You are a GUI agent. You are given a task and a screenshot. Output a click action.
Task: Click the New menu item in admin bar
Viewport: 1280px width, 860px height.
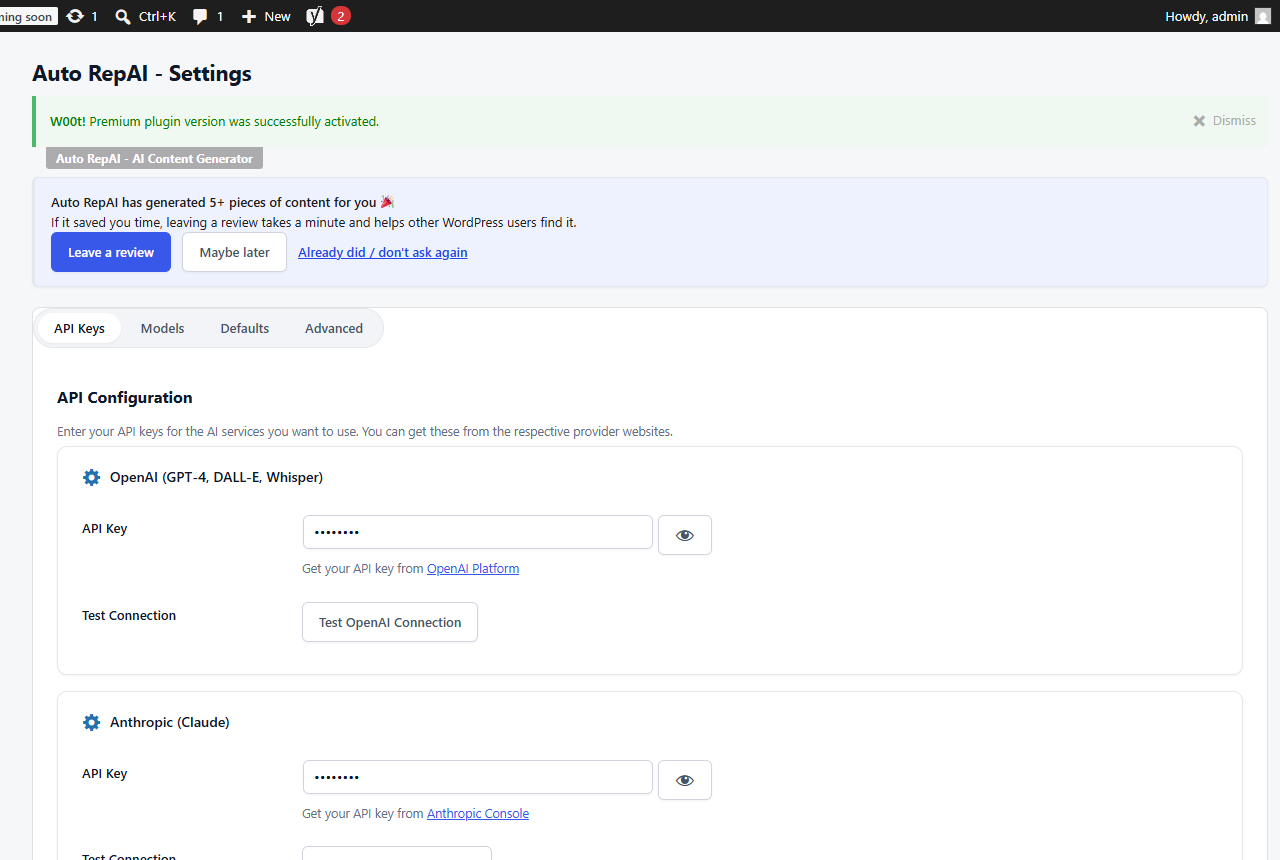[266, 16]
